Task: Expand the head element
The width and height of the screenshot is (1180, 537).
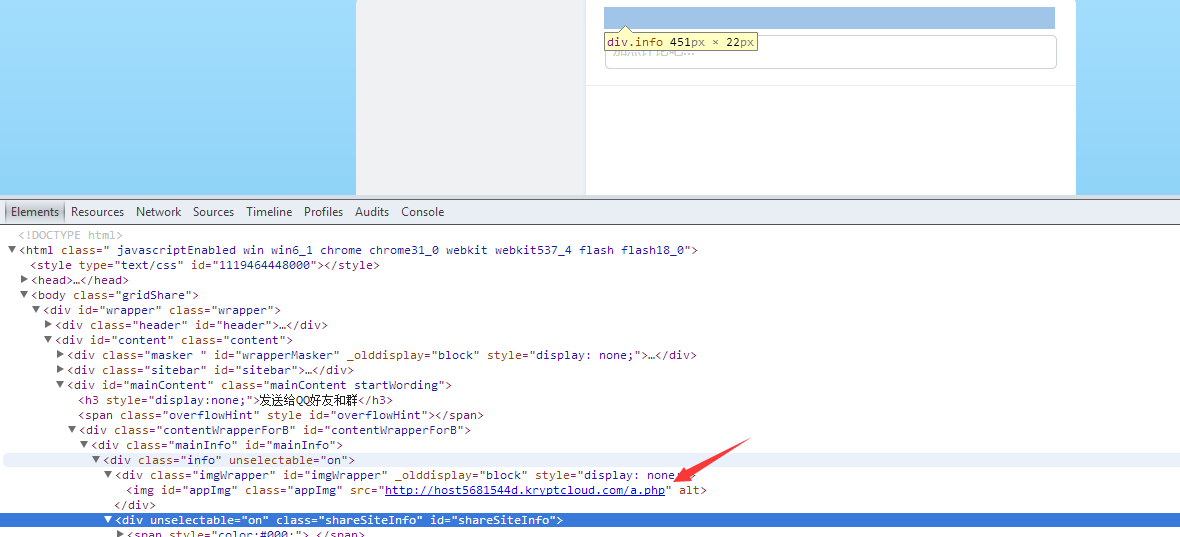Action: coord(24,280)
